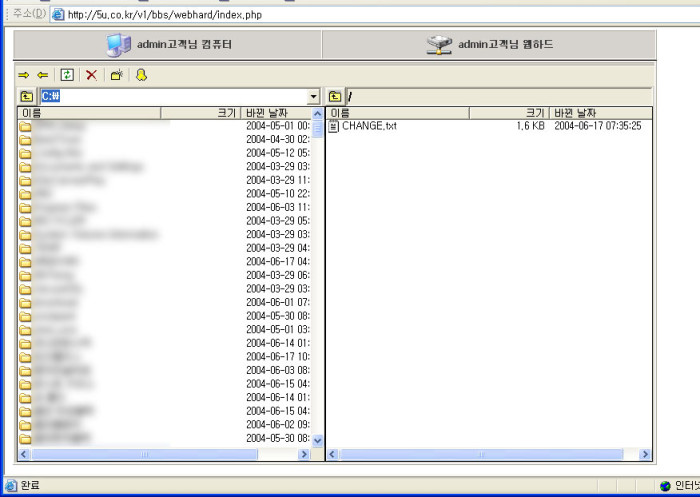Click 완료 status bar text
700x497 pixels.
tap(30, 485)
